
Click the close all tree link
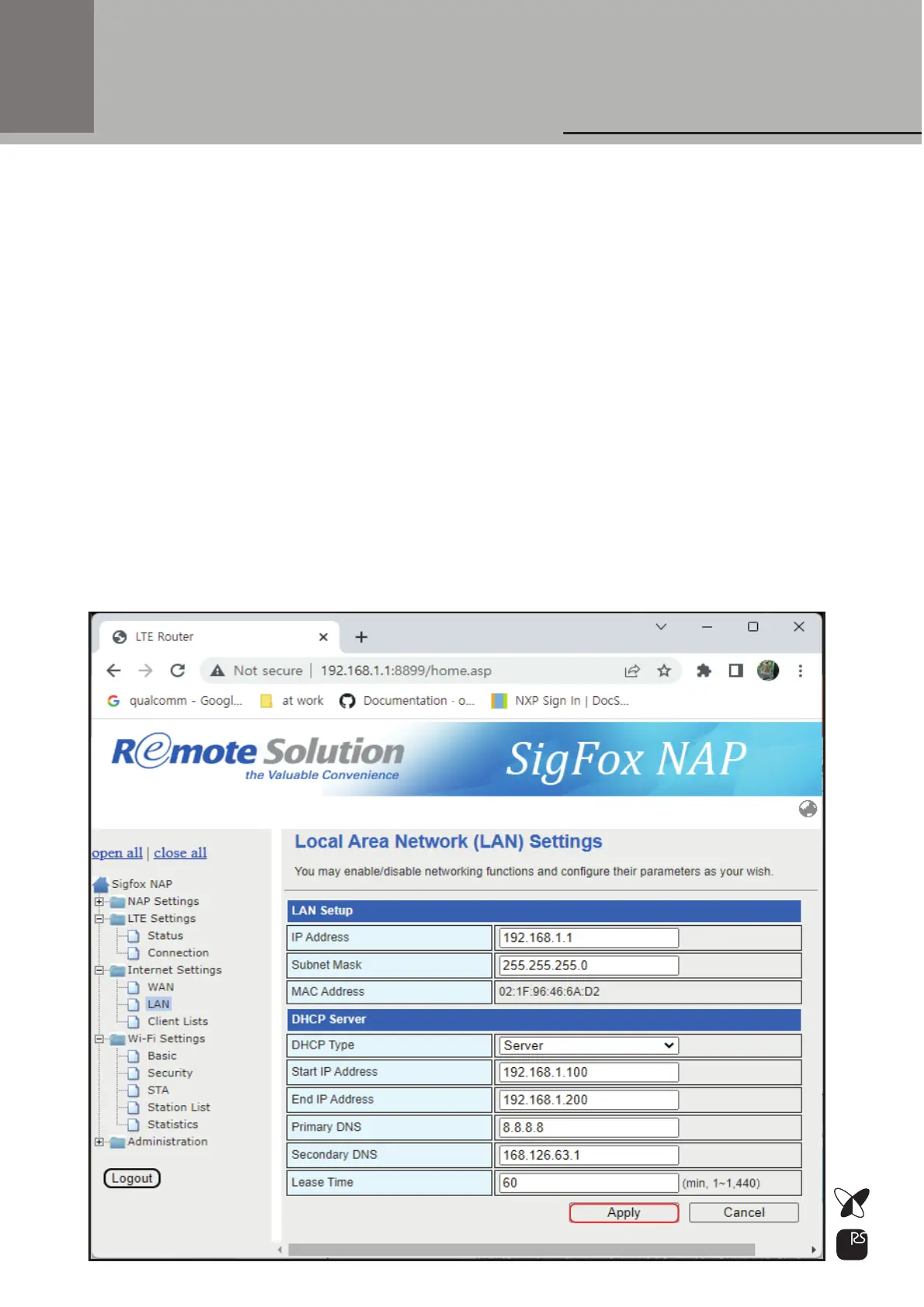(x=180, y=853)
